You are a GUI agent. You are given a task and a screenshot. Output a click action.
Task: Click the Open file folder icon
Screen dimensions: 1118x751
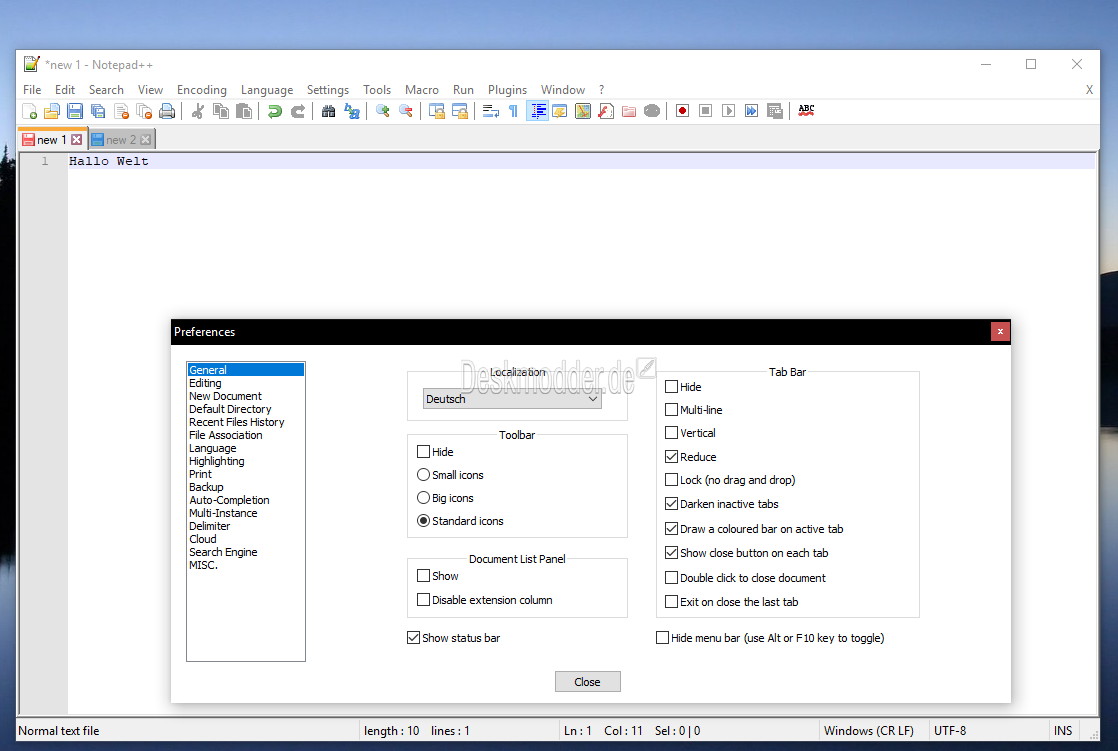(x=52, y=111)
